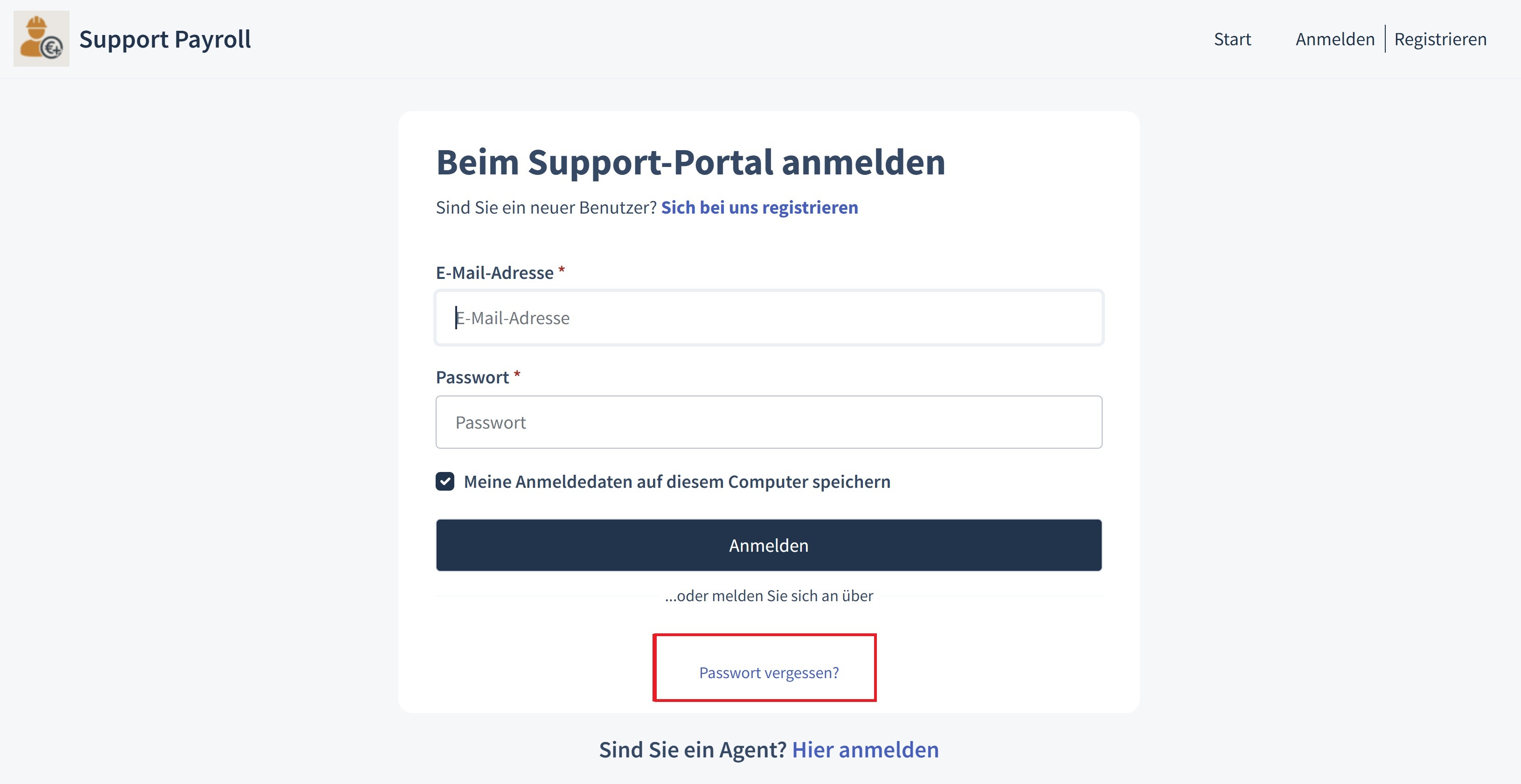Click the Beim Support-Portal anmelden heading
Viewport: 1521px width, 784px height.
(x=690, y=162)
